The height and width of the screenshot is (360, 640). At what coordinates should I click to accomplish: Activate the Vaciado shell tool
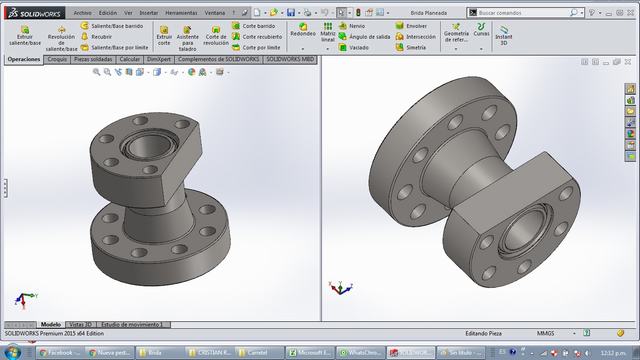(353, 47)
